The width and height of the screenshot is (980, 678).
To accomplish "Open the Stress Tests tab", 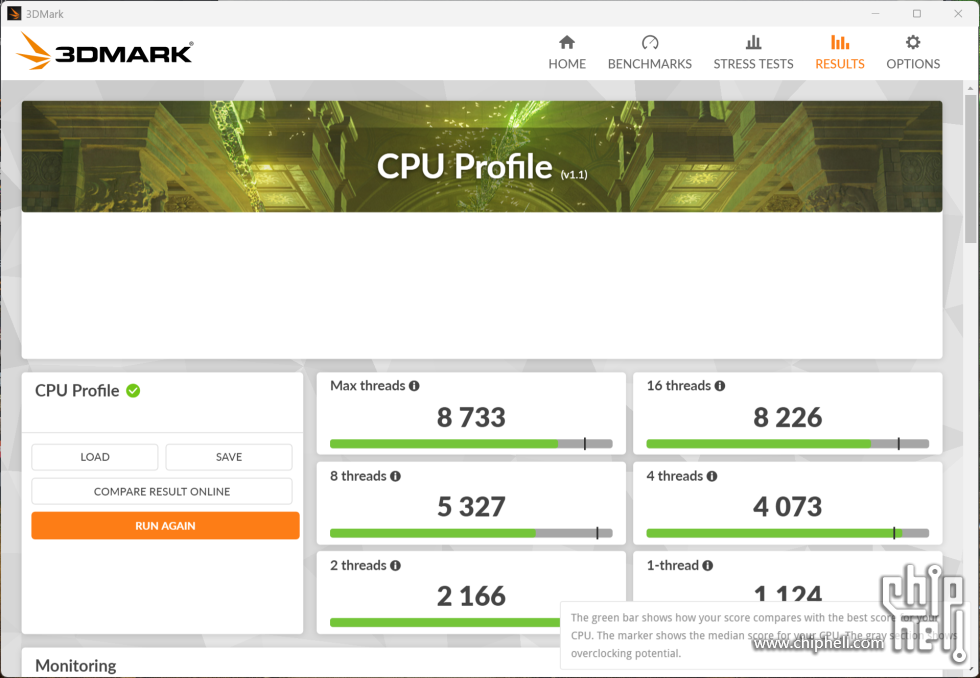I will (x=753, y=52).
